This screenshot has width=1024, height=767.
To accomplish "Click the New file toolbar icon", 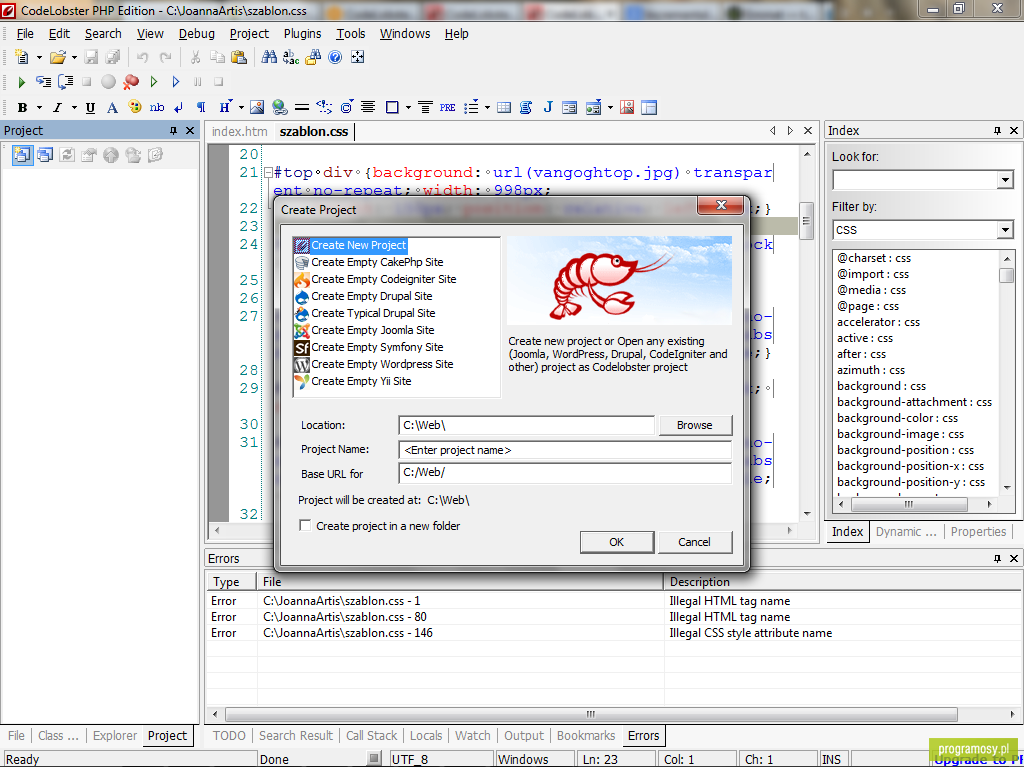I will click(x=22, y=57).
